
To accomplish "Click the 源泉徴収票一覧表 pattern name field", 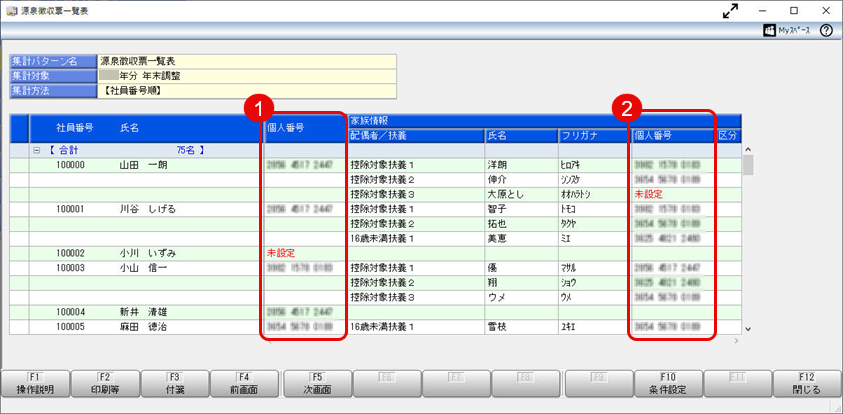I will coord(247,61).
